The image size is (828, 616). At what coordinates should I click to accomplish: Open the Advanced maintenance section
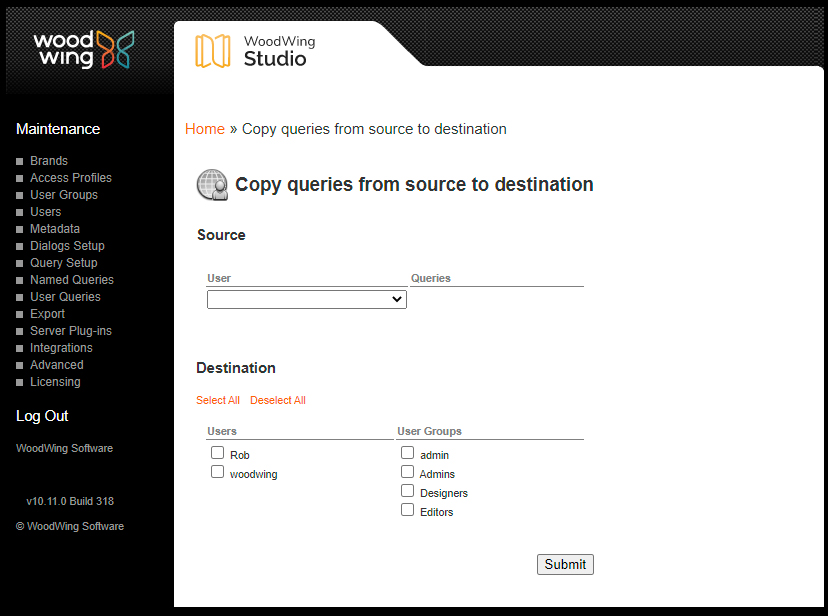[x=57, y=365]
